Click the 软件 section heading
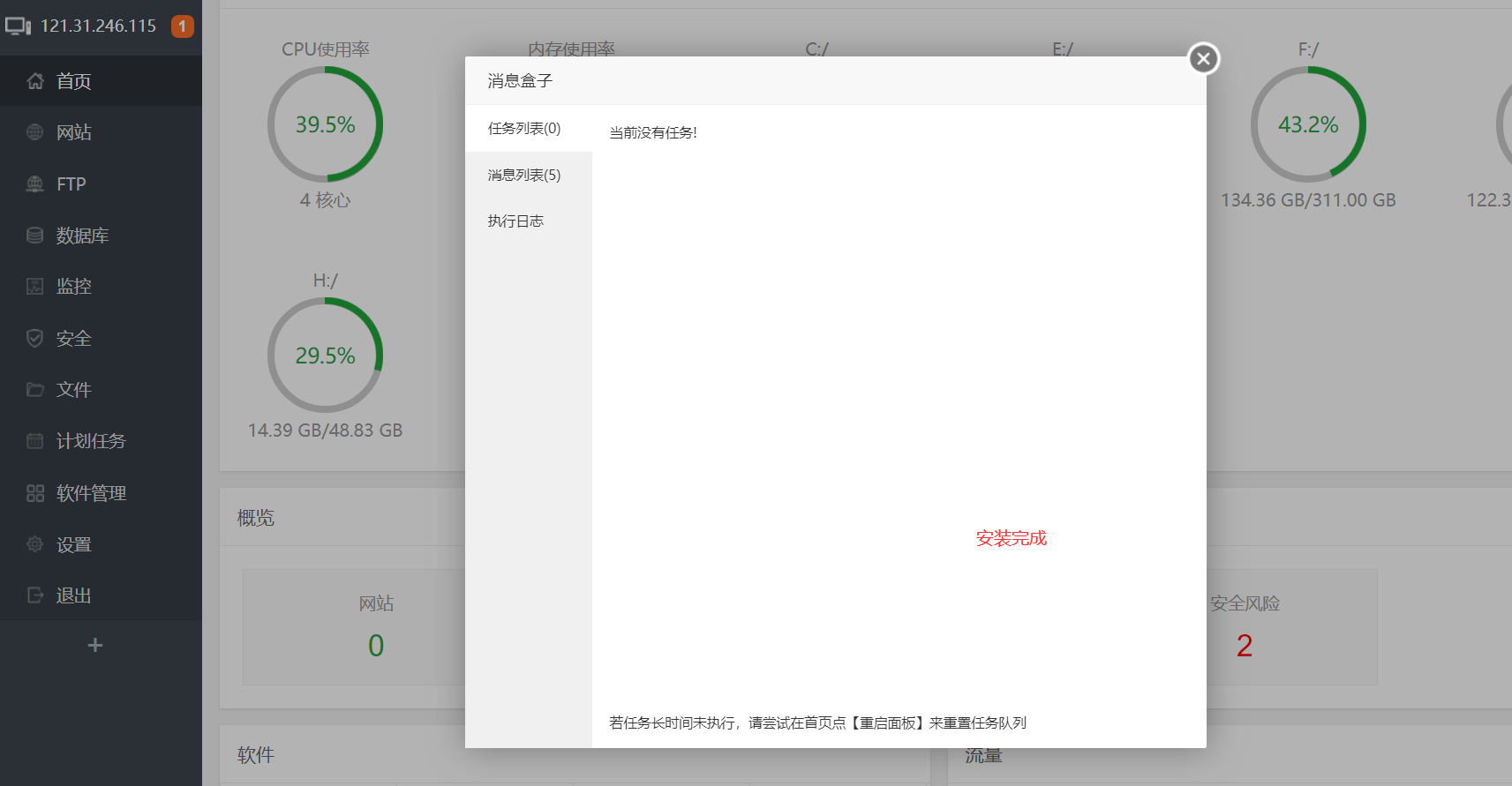 tap(256, 755)
